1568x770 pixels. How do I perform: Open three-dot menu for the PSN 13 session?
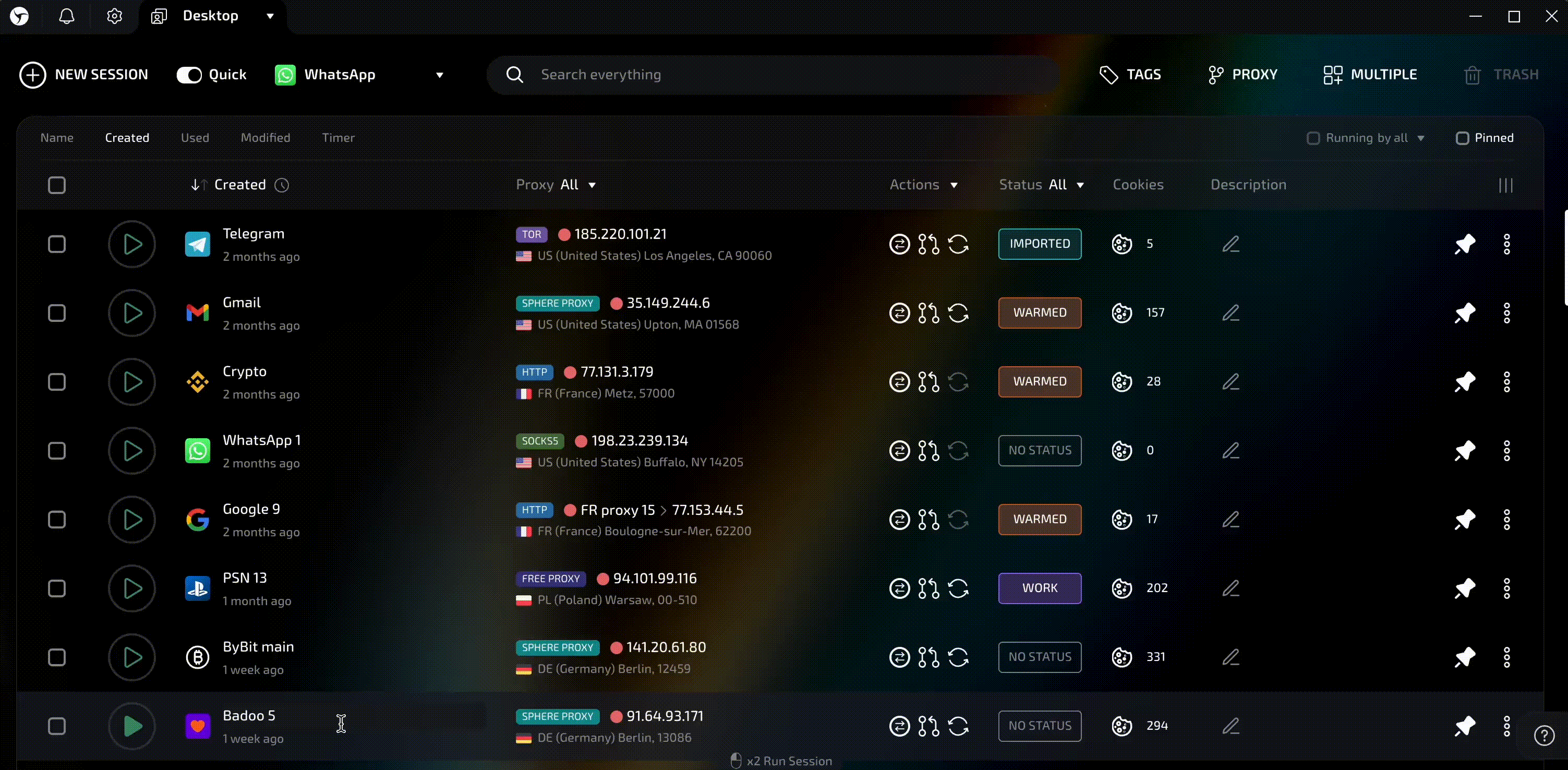pos(1506,588)
